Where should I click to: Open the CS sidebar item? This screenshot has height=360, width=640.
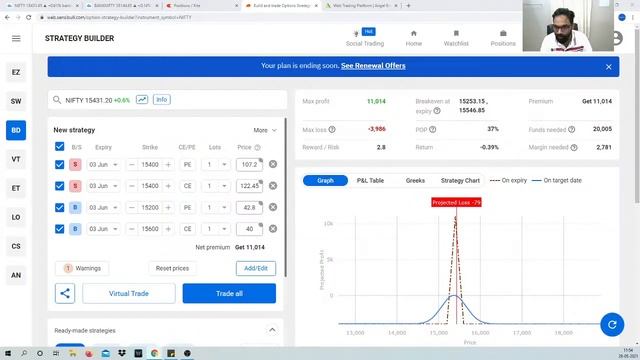pos(16,246)
